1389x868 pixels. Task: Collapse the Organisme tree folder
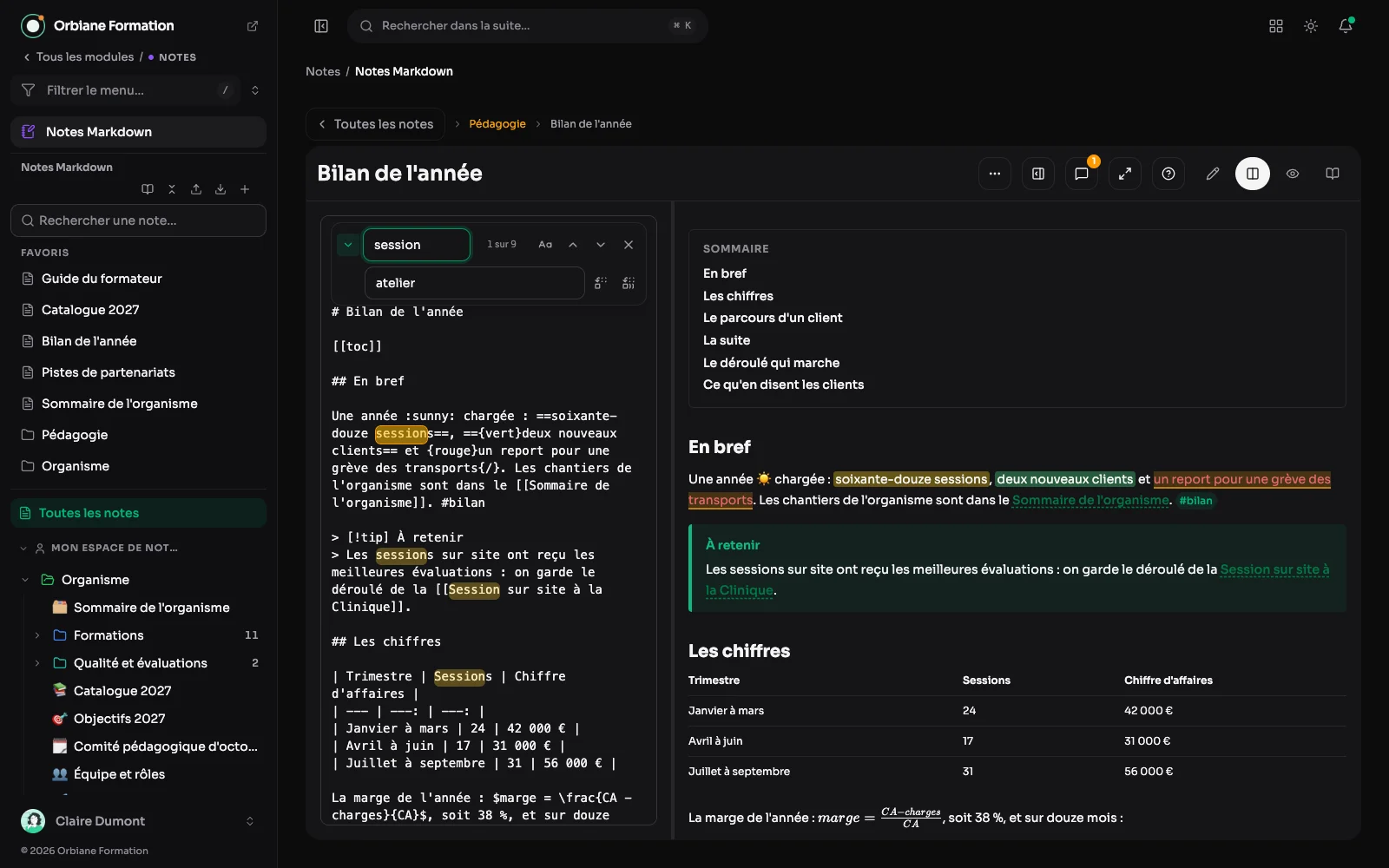click(x=24, y=580)
